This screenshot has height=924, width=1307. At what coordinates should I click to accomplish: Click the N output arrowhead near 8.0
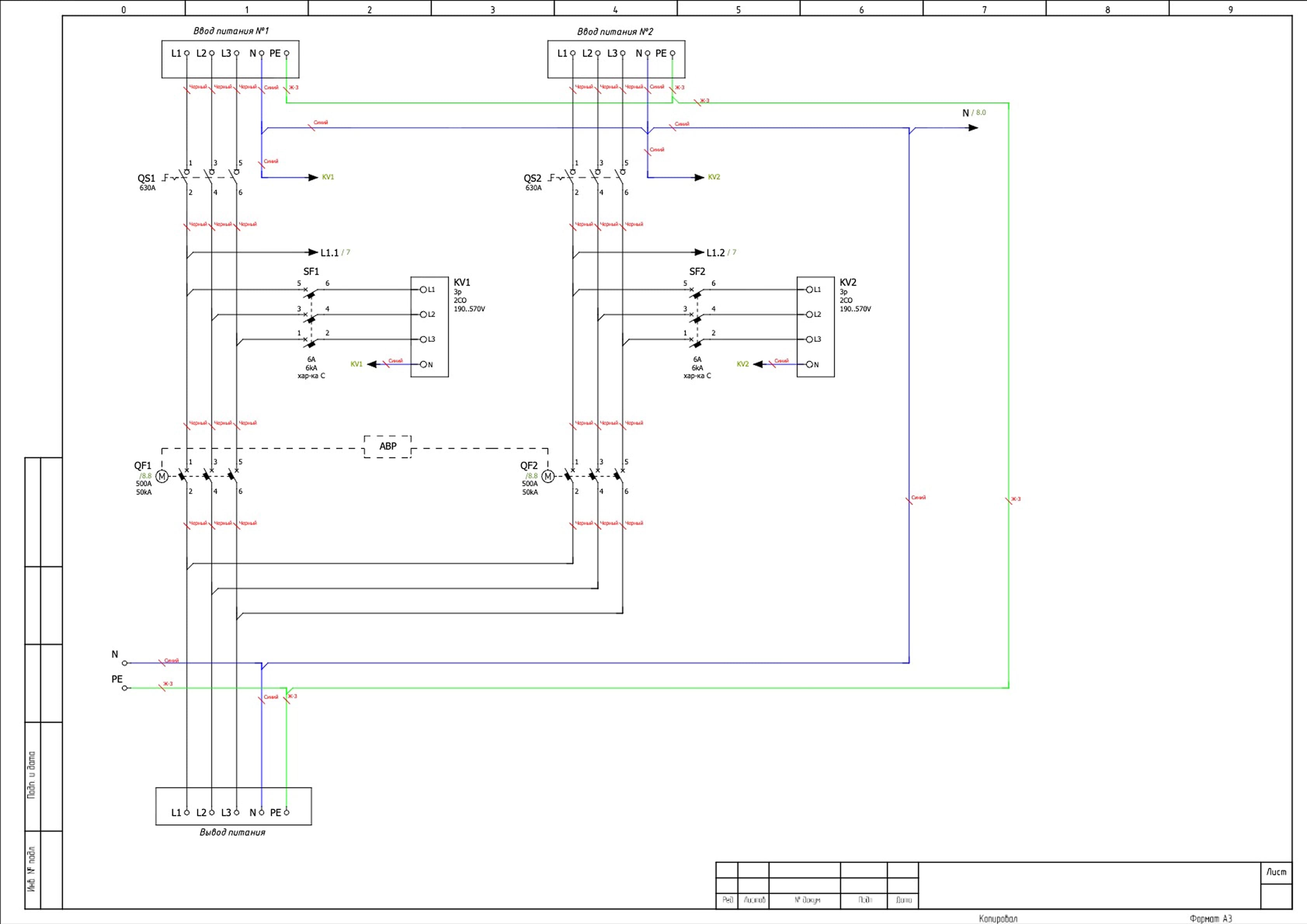pyautogui.click(x=973, y=127)
